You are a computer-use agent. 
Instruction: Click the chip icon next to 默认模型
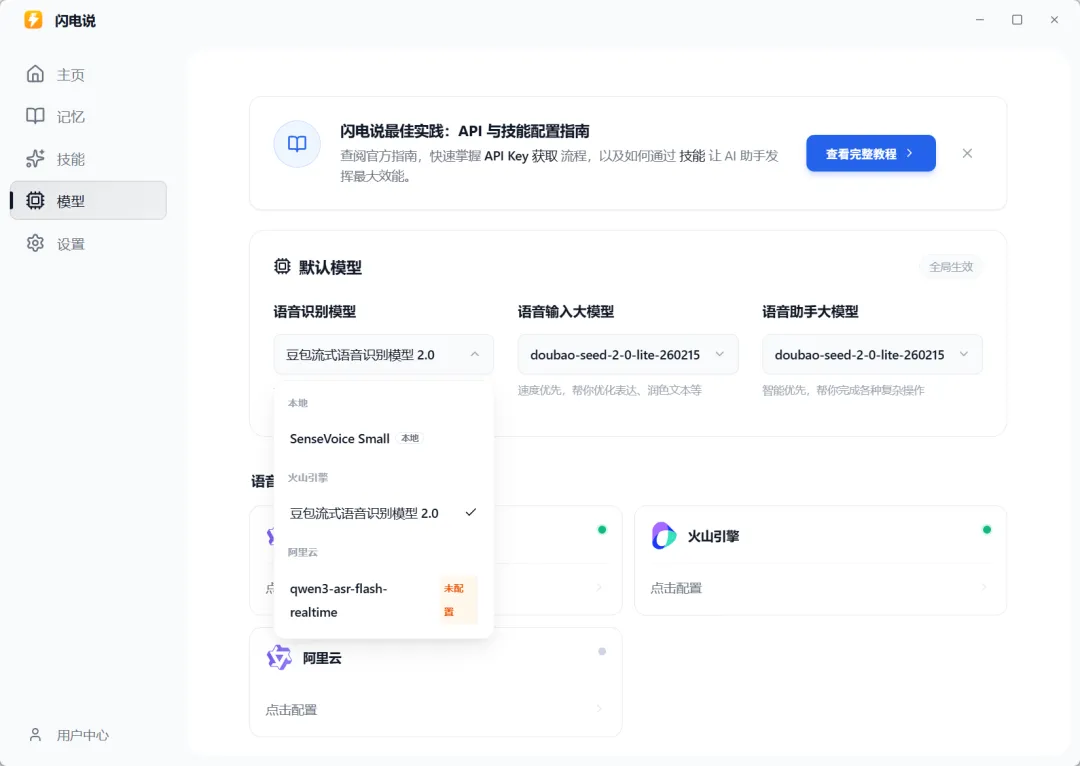282,267
